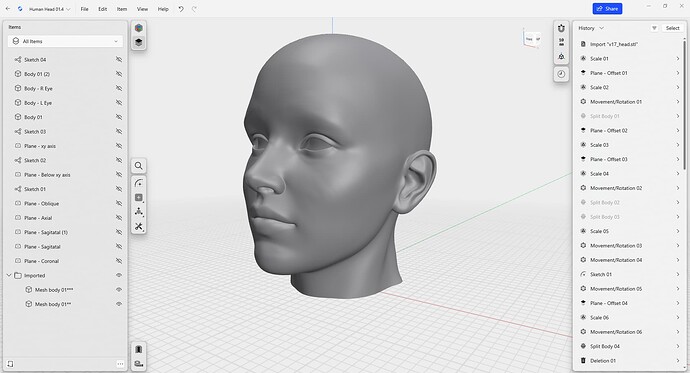Open the File menu
This screenshot has width=690, height=373.
[x=84, y=9]
